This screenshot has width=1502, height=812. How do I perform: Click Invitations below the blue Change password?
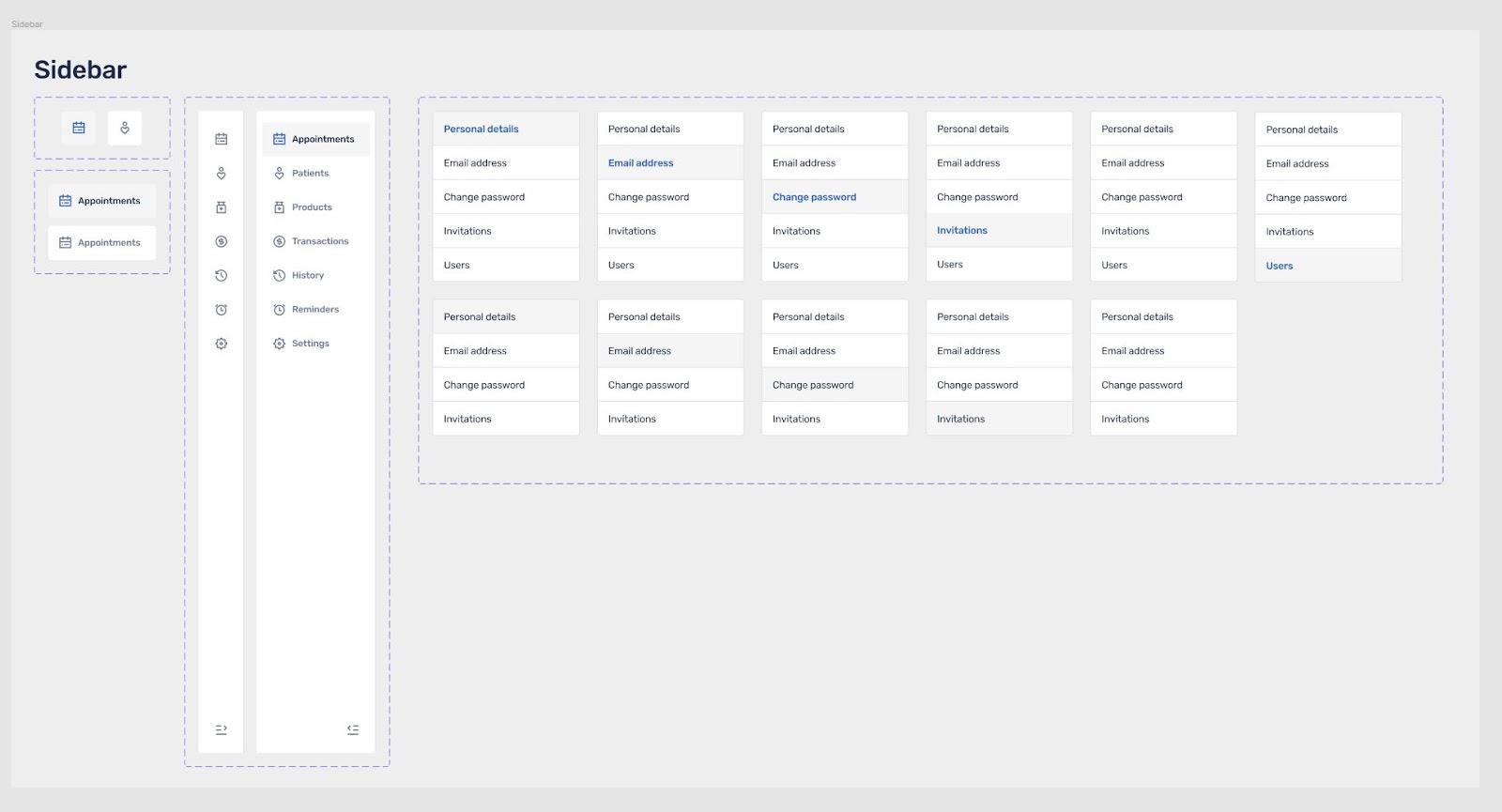[x=835, y=231]
